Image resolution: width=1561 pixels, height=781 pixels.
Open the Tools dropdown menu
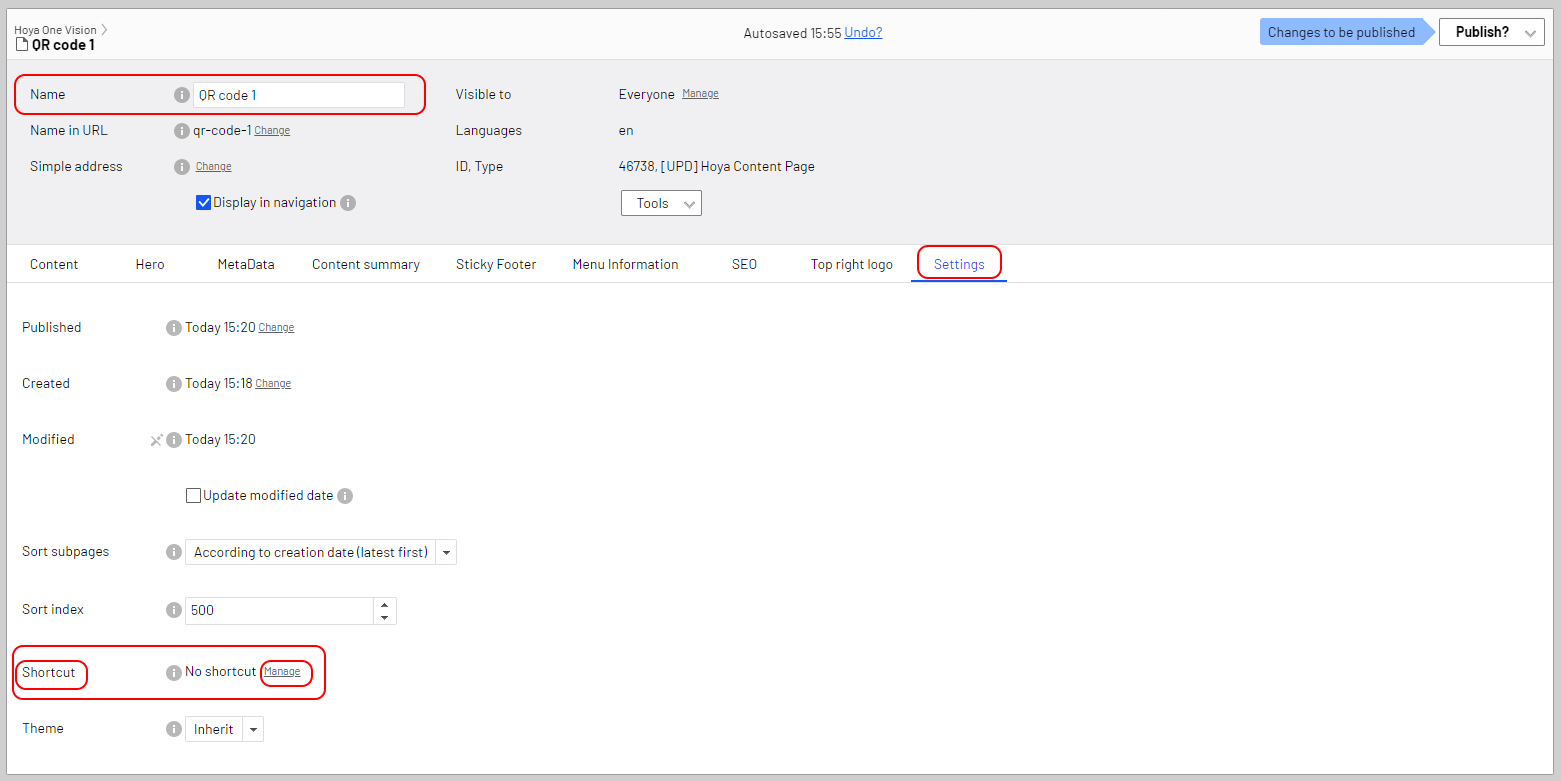(661, 204)
